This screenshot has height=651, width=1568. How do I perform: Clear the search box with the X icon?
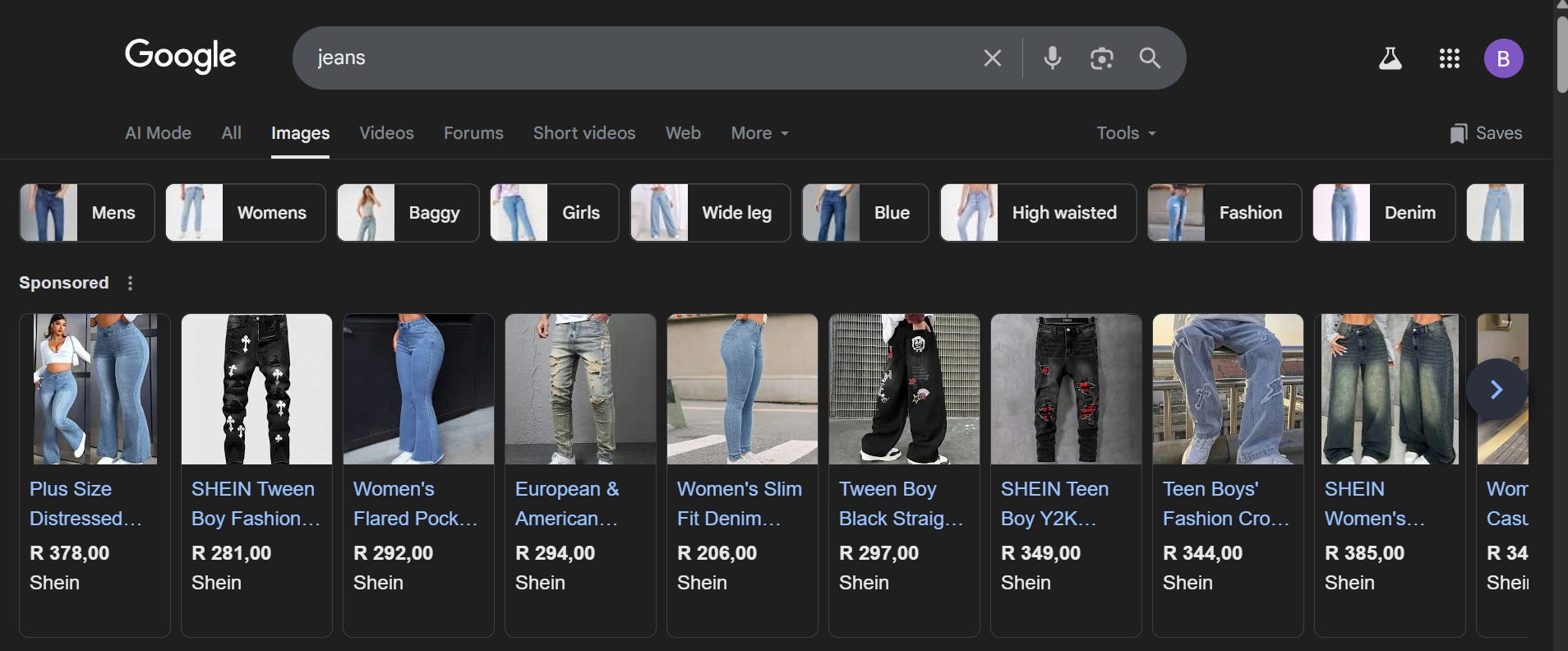tap(992, 58)
